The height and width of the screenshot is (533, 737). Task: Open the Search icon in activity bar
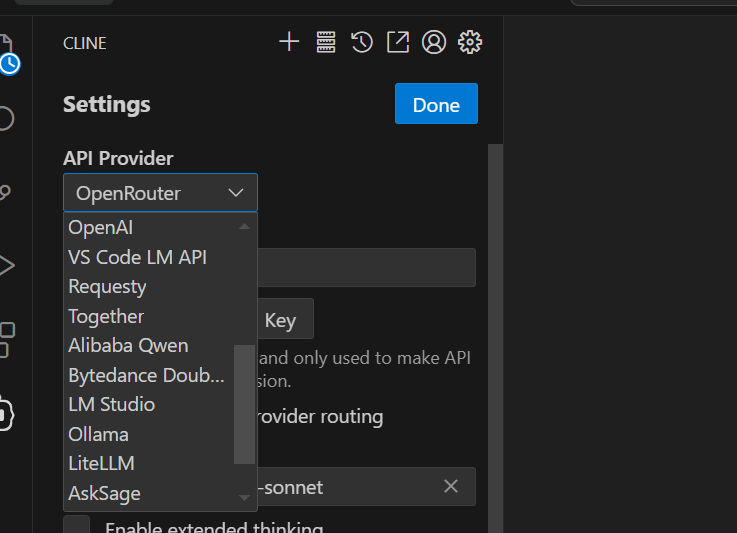[x=7, y=118]
